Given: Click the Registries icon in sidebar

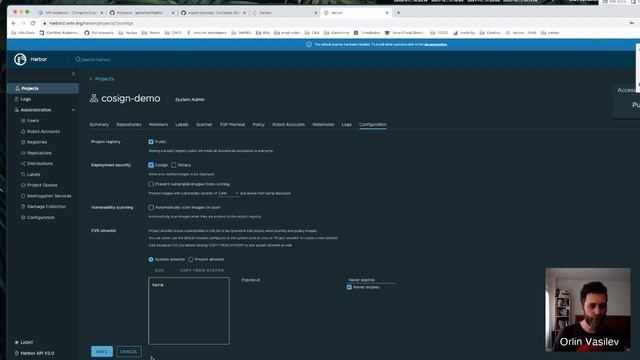Looking at the screenshot, I should pos(23,142).
